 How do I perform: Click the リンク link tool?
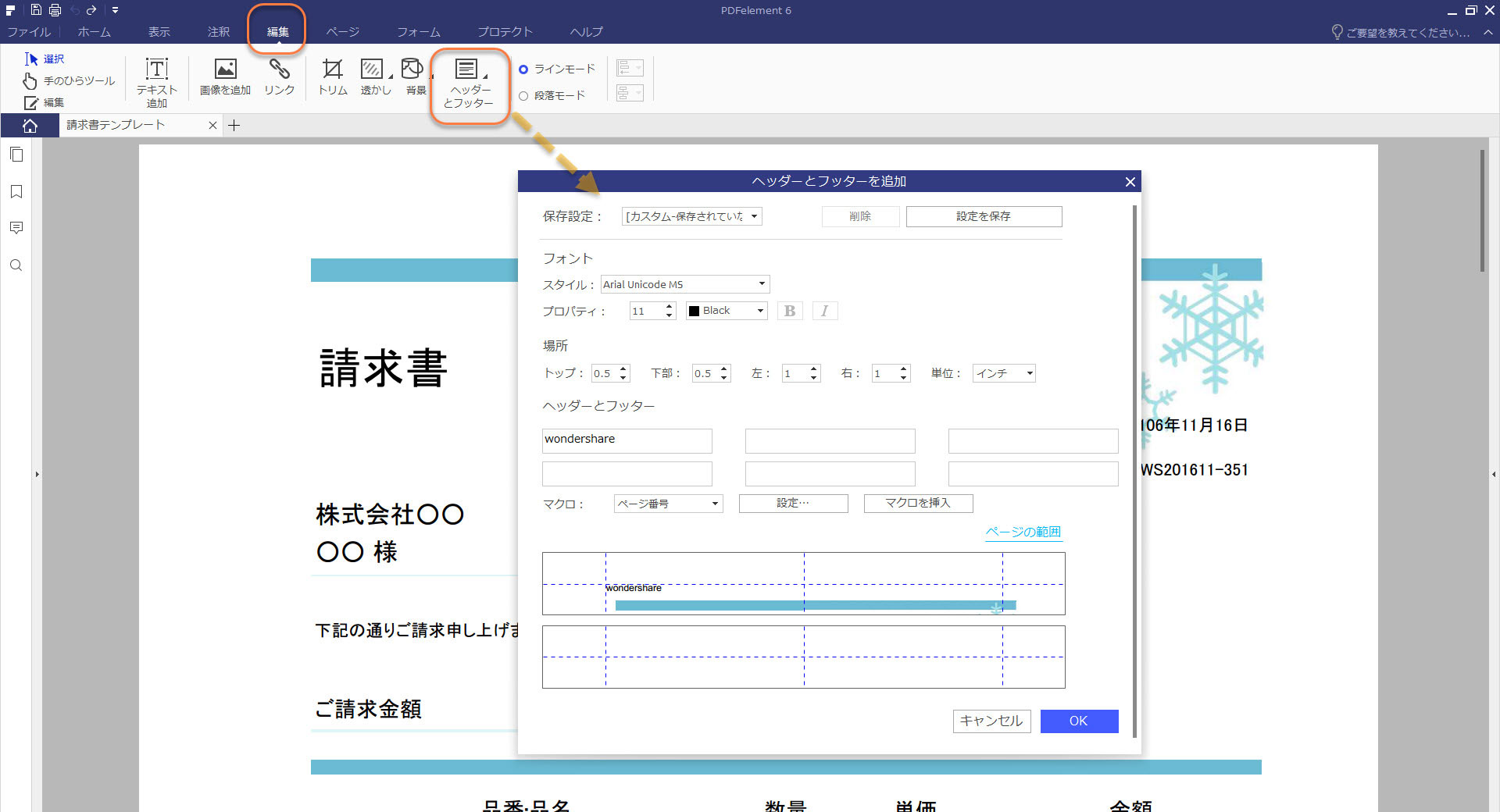[279, 77]
